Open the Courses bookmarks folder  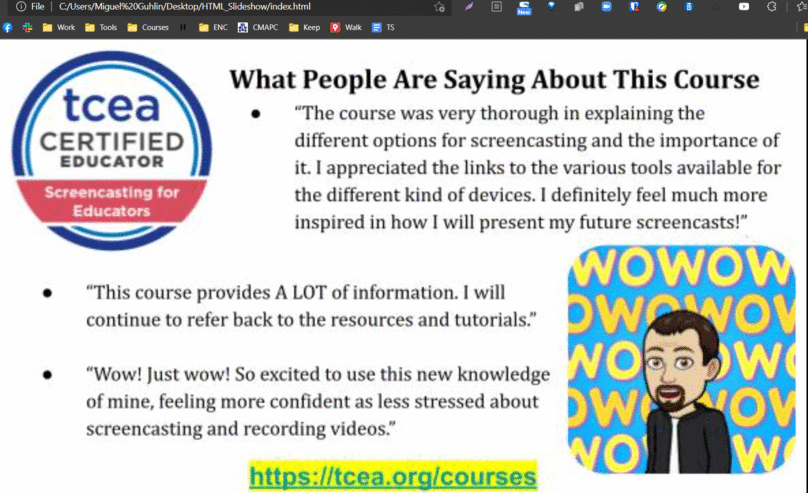[148, 27]
